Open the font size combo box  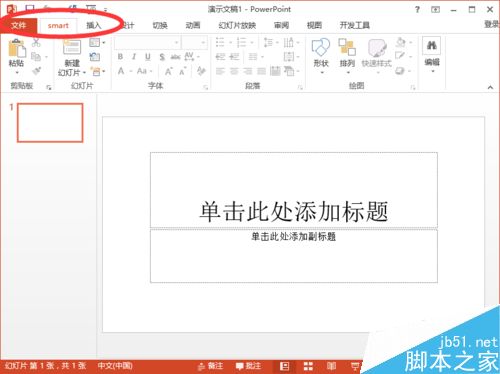click(194, 43)
